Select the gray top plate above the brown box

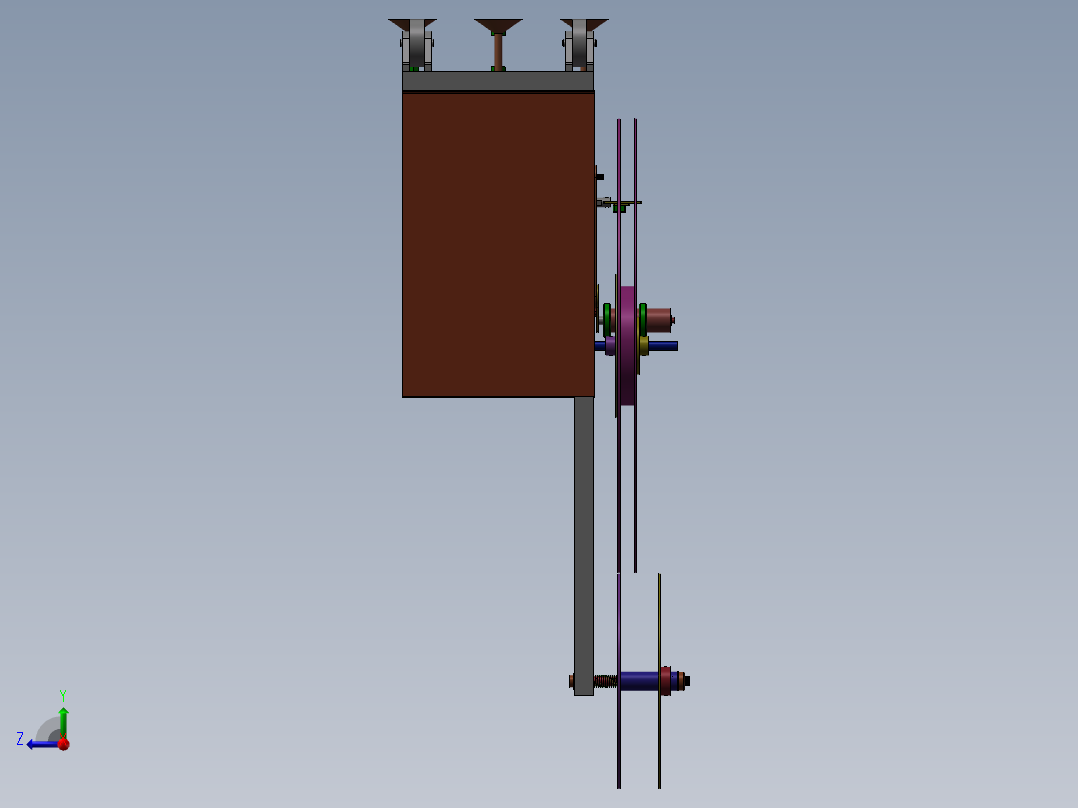pyautogui.click(x=498, y=80)
